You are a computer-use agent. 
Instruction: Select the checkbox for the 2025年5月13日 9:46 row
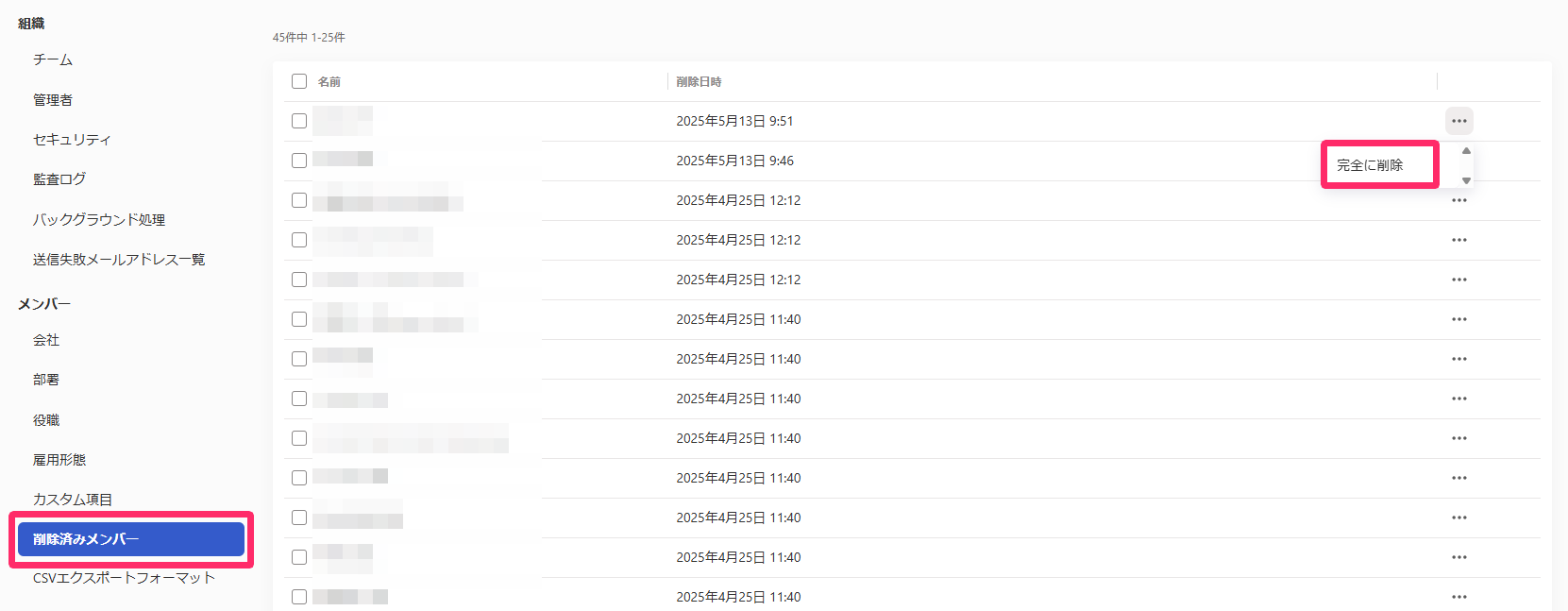tap(299, 161)
